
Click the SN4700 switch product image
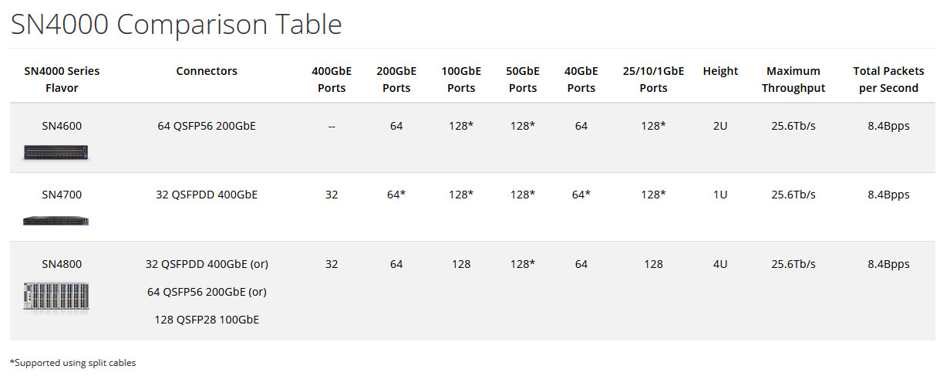[56, 221]
